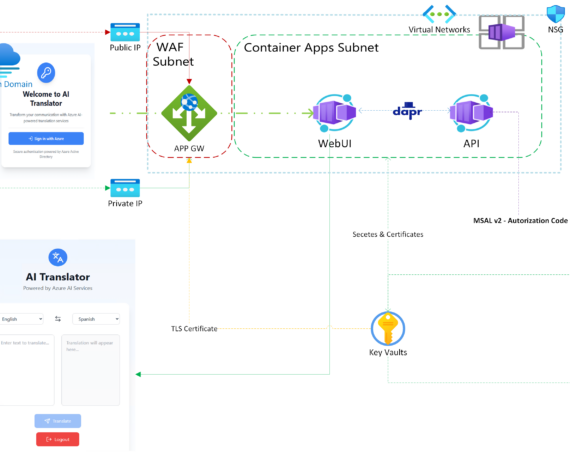Open the Spanish target language dropdown
This screenshot has width=570, height=456.
click(96, 319)
